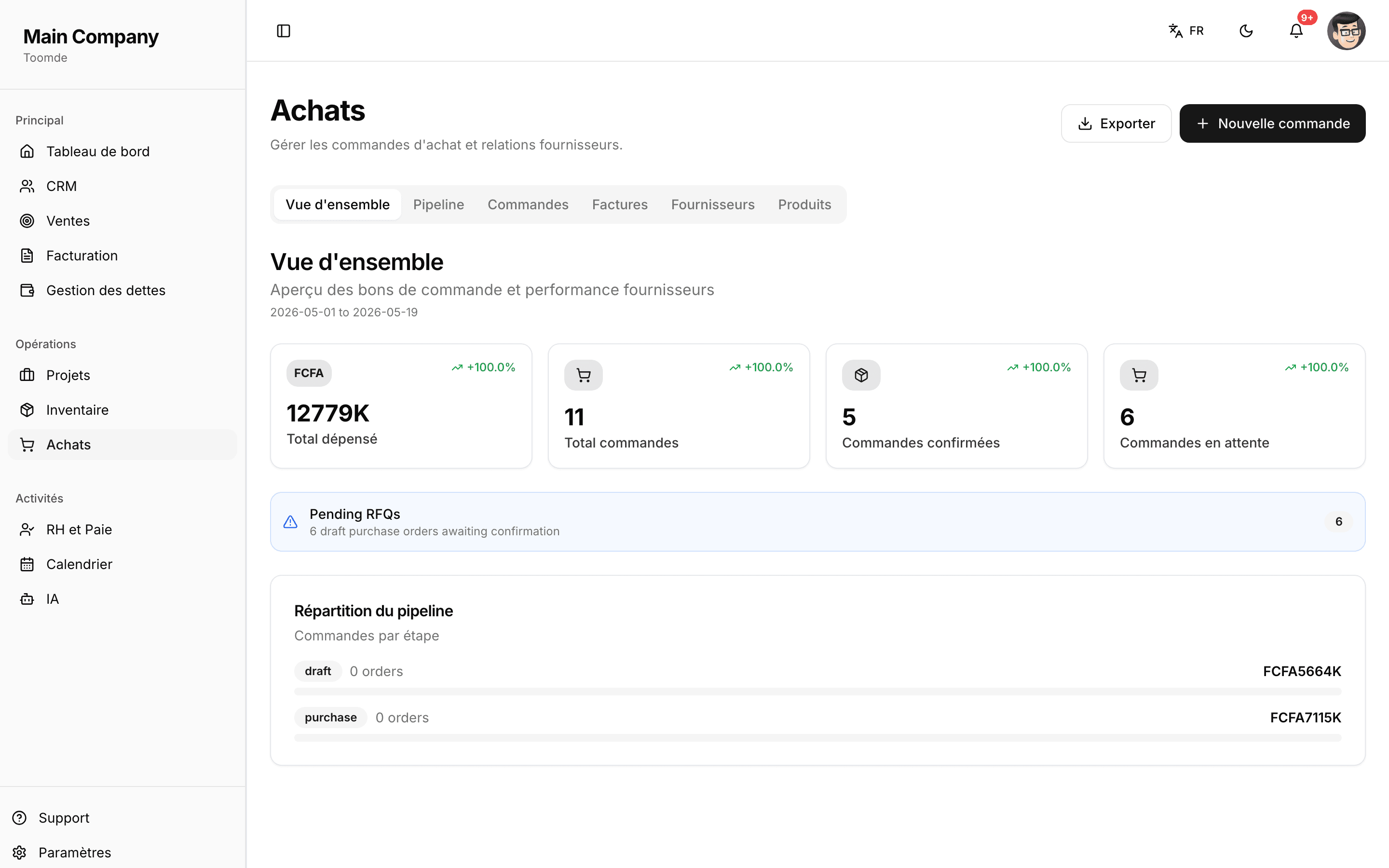1389x868 pixels.
Task: Collapse the sidebar panel icon
Action: pos(284,31)
